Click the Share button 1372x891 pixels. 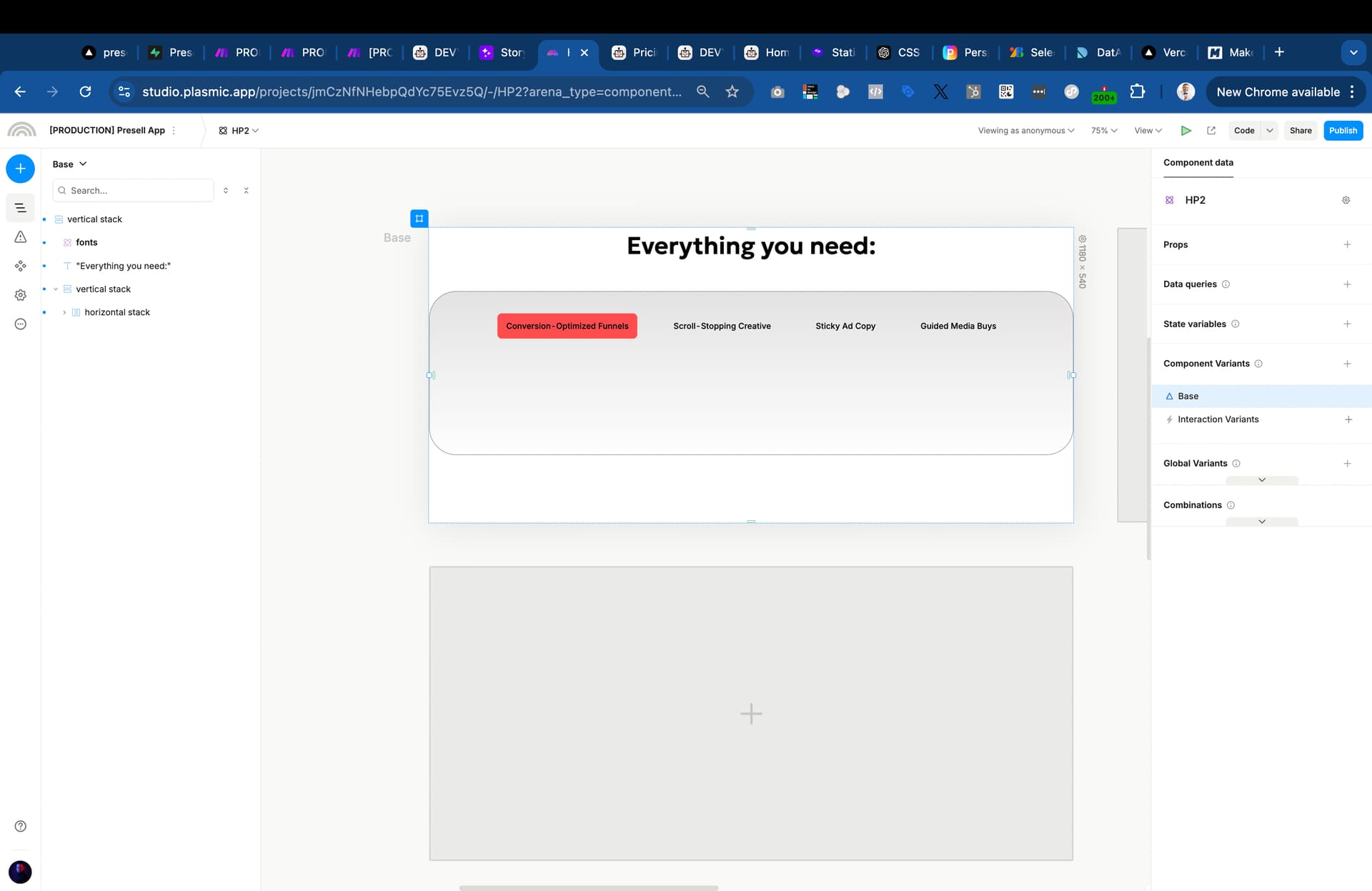(x=1300, y=131)
